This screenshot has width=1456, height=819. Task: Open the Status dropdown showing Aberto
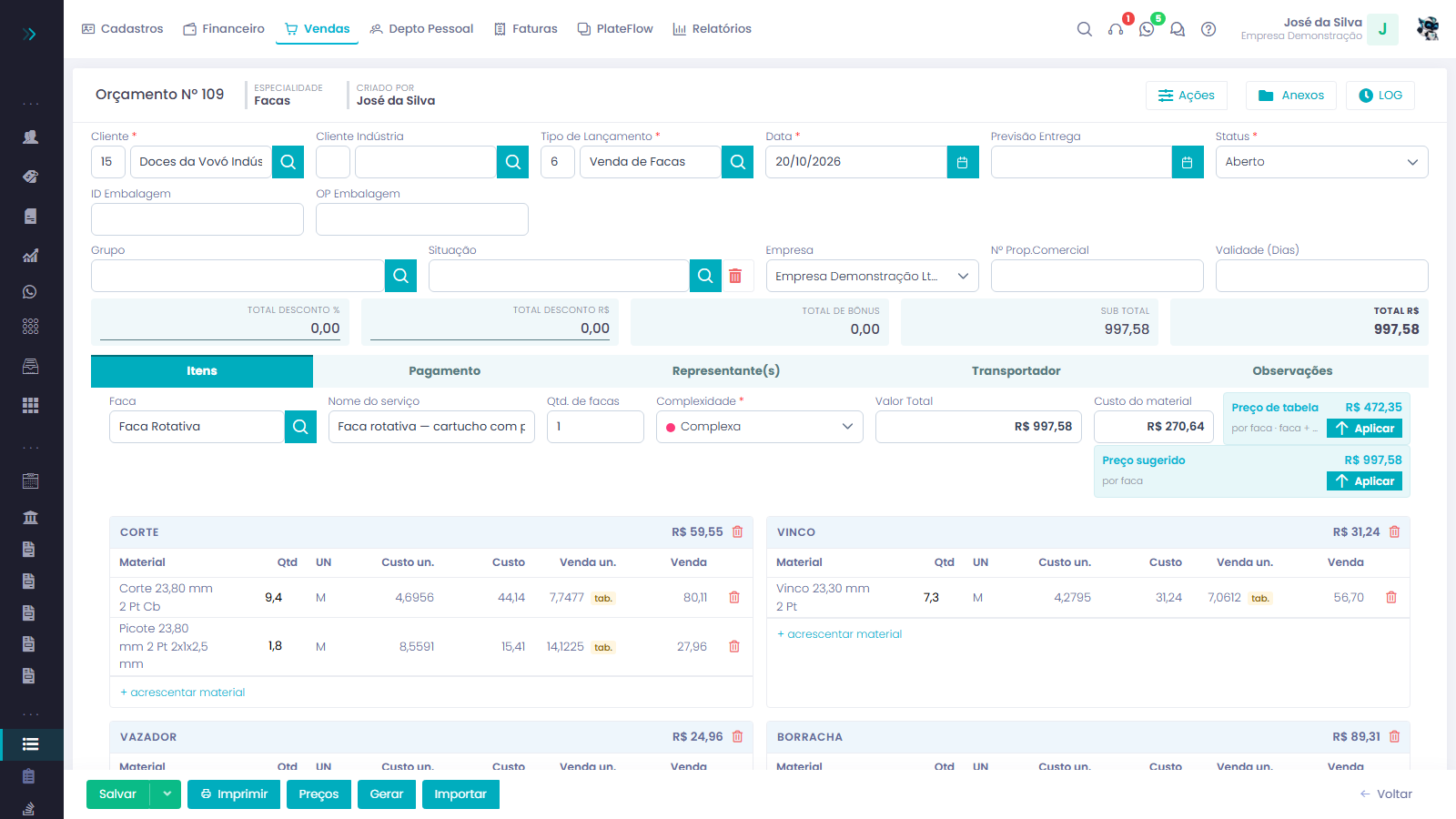click(1321, 162)
